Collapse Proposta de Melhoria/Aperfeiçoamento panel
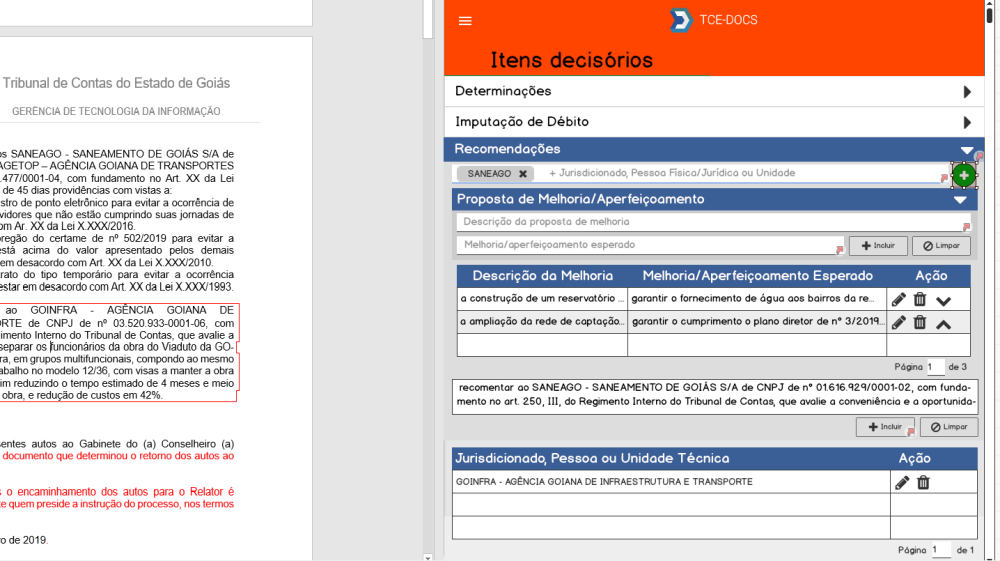The width and height of the screenshot is (1000, 561). coord(959,200)
